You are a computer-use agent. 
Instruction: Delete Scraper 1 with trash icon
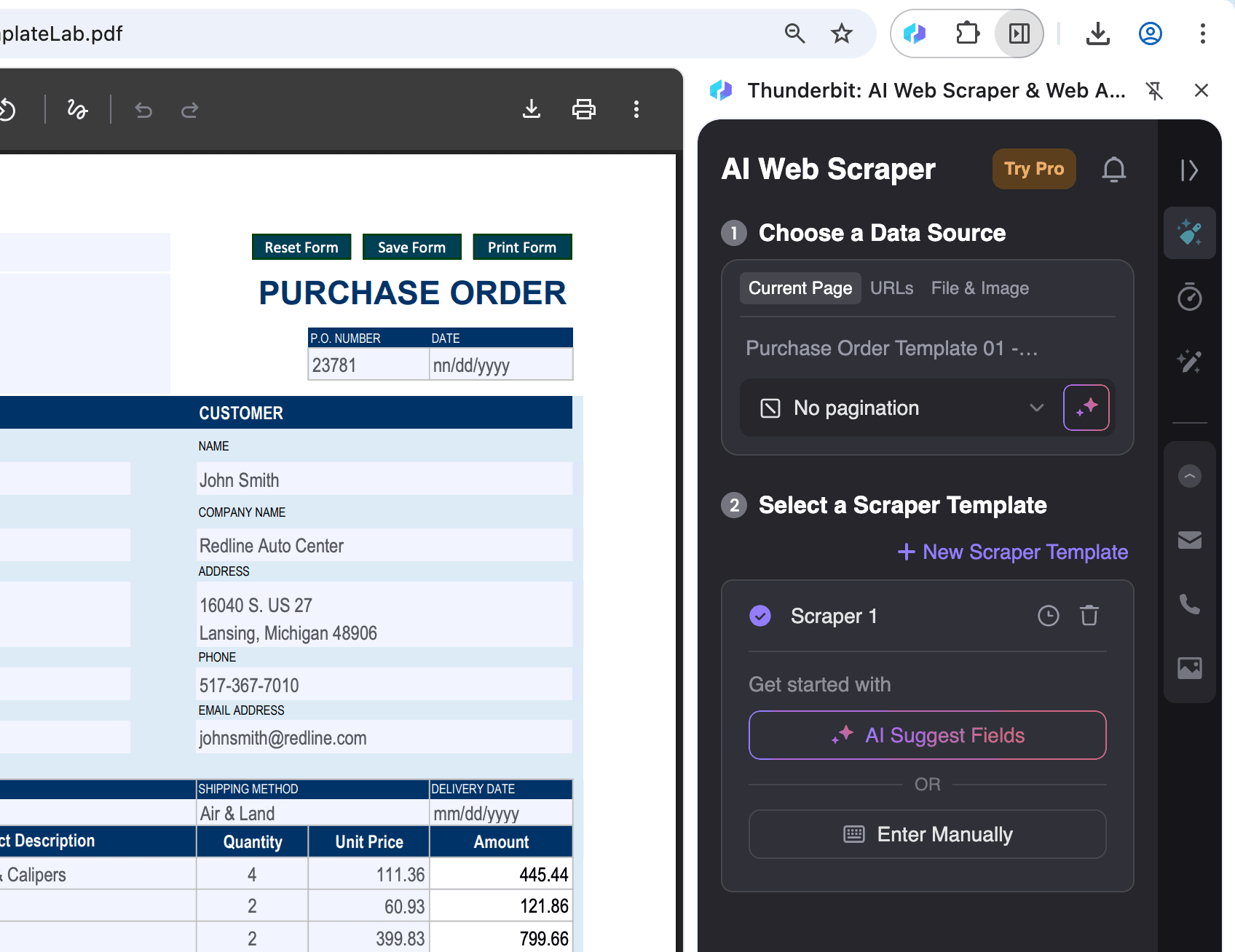click(x=1089, y=616)
